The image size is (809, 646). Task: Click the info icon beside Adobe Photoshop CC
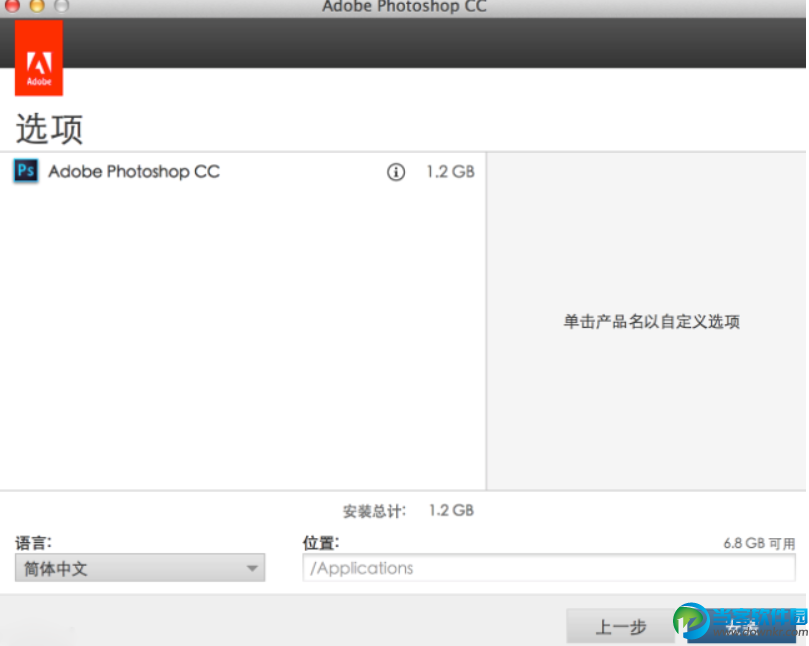coord(396,172)
